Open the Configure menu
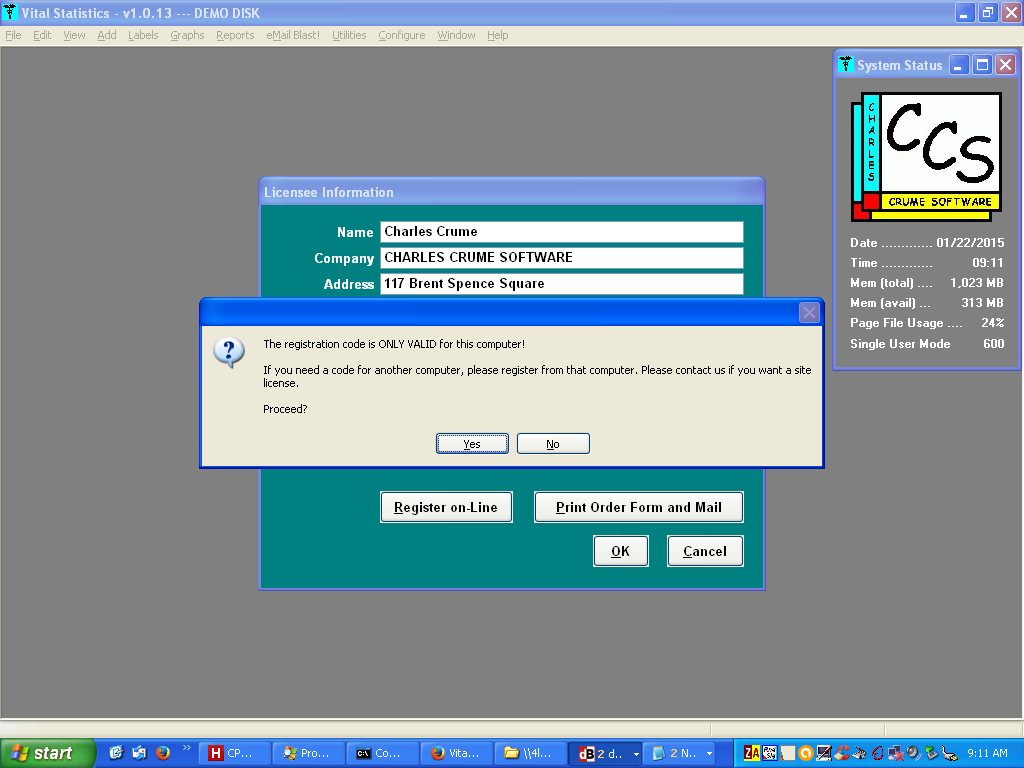 402,35
